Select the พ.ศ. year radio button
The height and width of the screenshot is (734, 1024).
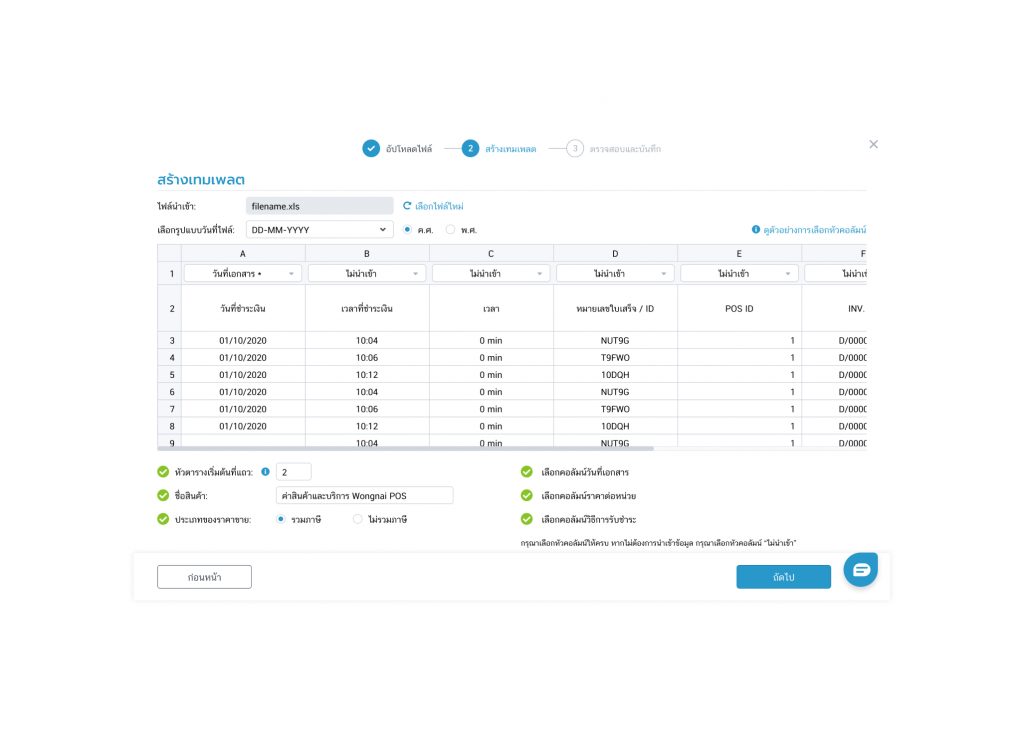click(450, 230)
